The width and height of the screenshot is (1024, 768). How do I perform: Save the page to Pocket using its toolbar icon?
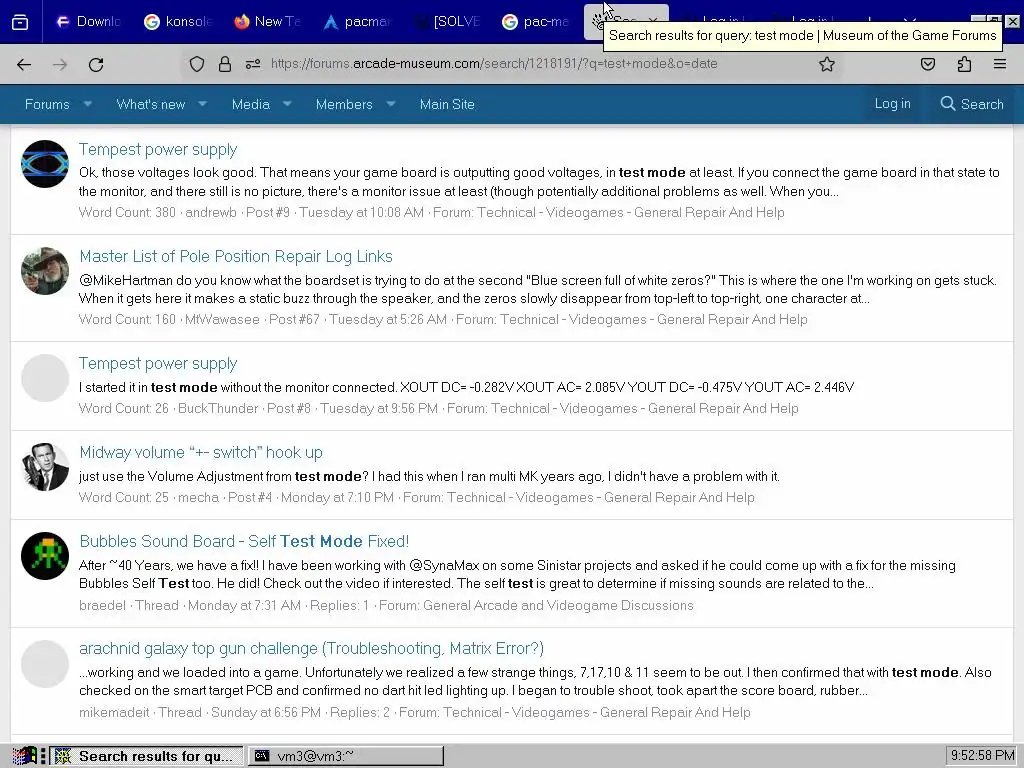pos(928,64)
